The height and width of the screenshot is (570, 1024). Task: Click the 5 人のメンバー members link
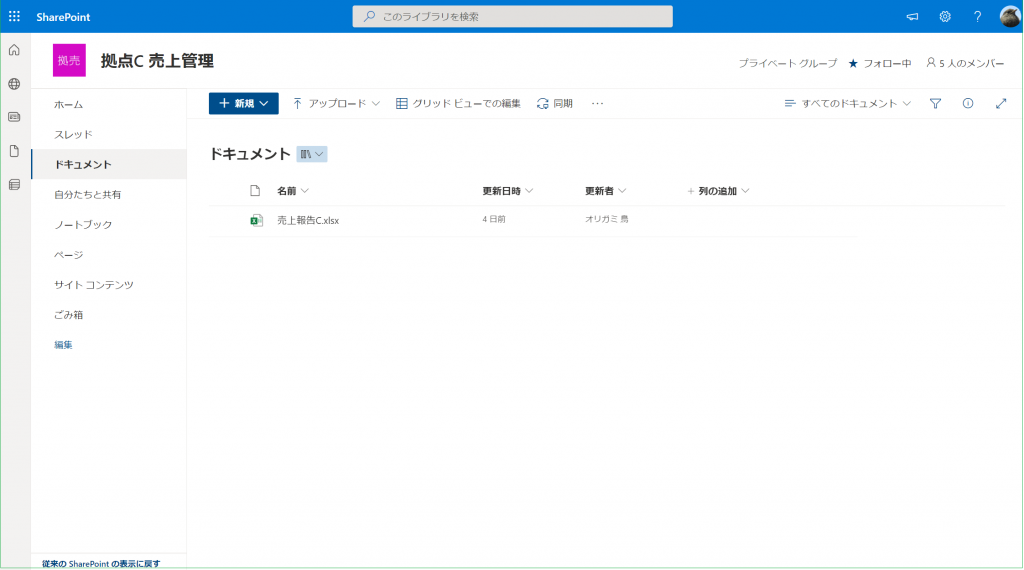pyautogui.click(x=965, y=63)
